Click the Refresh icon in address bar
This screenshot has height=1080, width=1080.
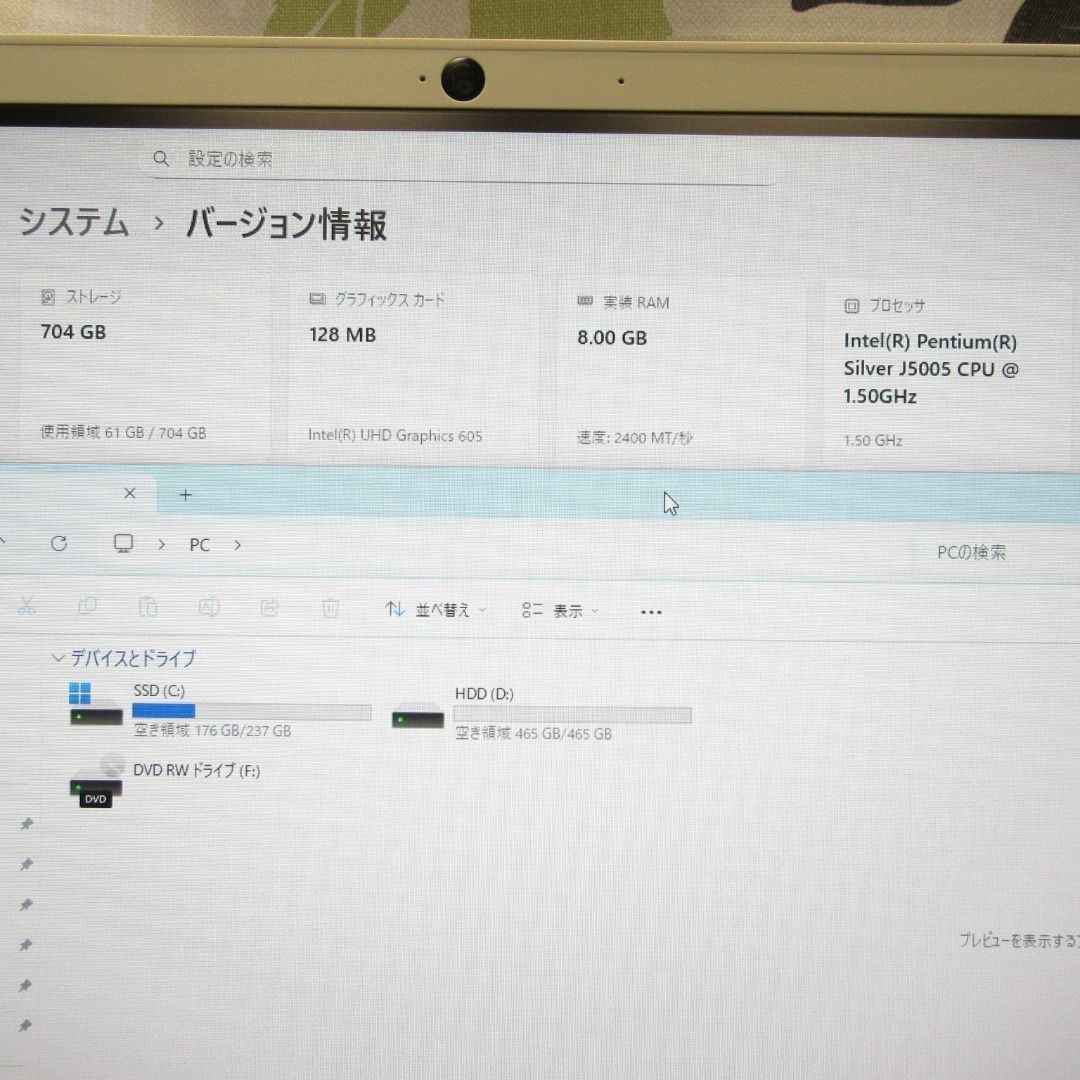[x=60, y=543]
